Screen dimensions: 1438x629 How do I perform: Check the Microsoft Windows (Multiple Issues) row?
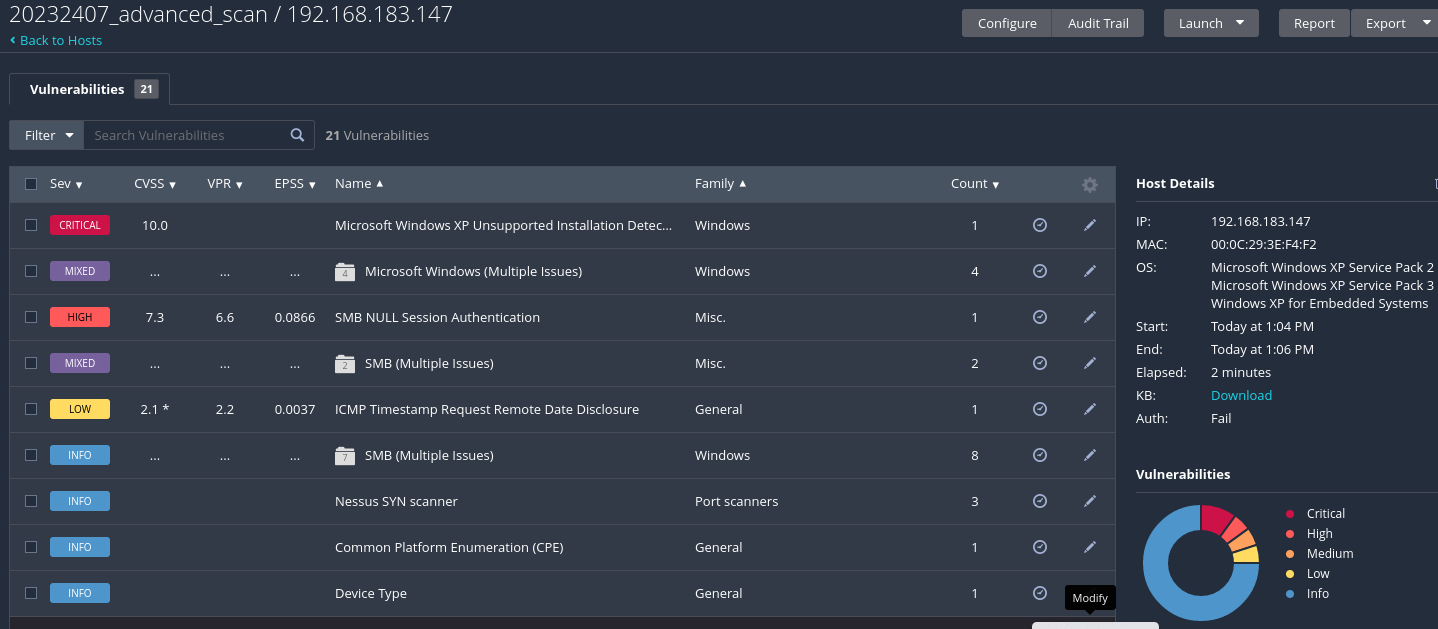pyautogui.click(x=31, y=271)
